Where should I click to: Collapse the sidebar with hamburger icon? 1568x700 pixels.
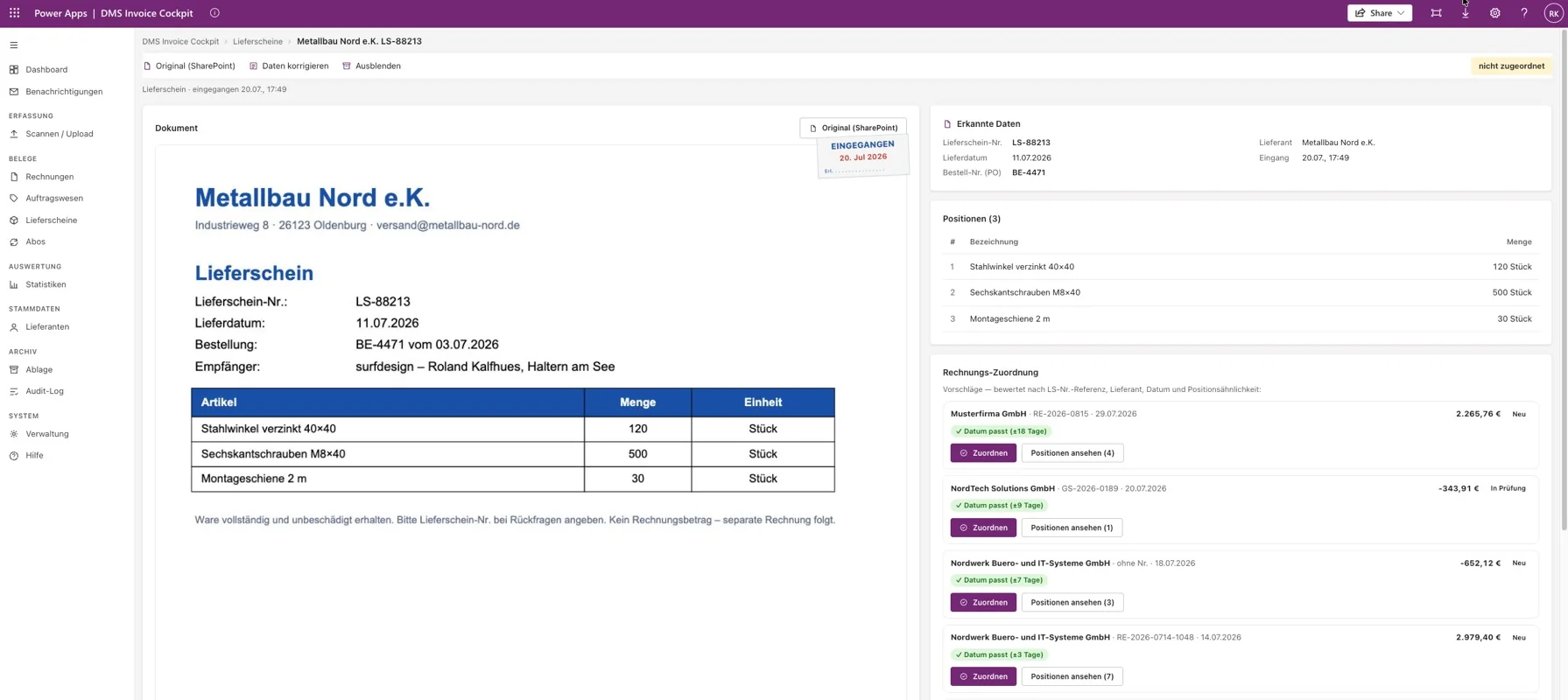(14, 45)
